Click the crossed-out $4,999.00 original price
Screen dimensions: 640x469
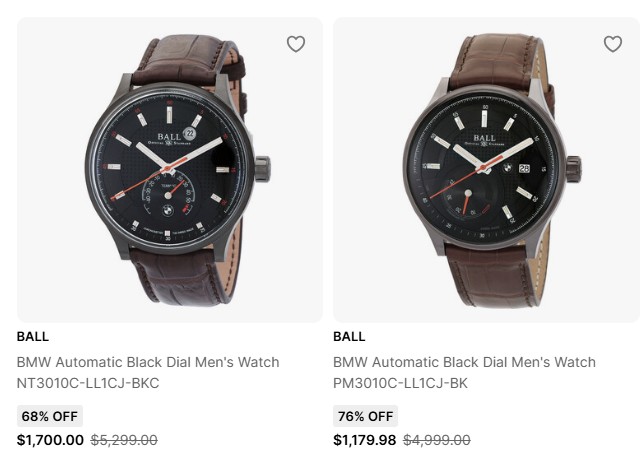pos(437,440)
